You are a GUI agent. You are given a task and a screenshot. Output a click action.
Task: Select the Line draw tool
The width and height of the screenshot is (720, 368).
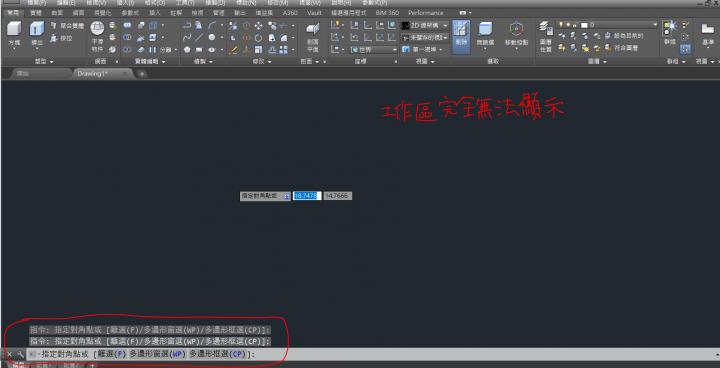(x=199, y=38)
